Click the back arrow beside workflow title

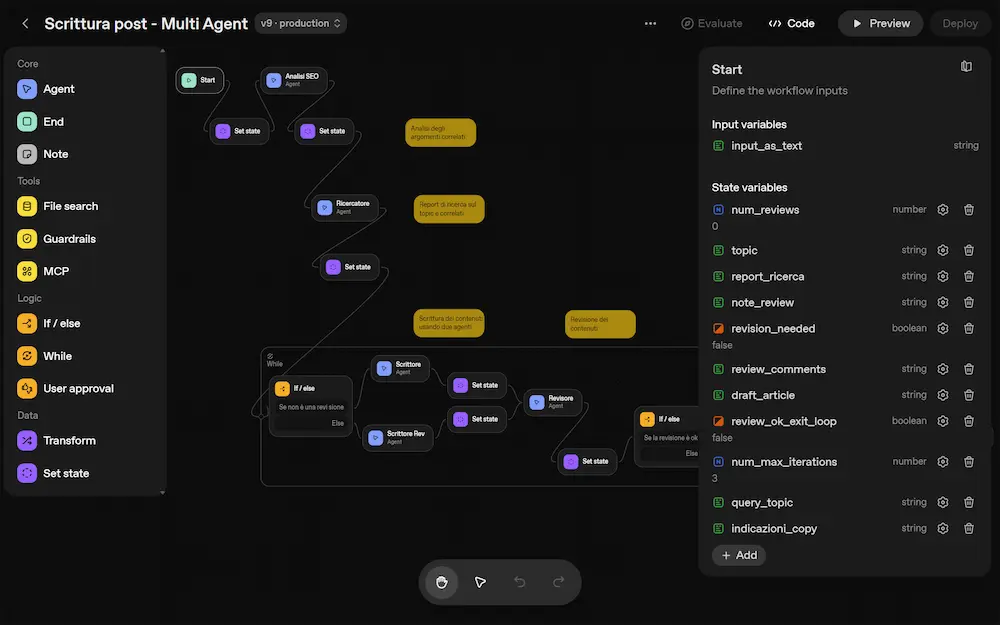pos(25,23)
